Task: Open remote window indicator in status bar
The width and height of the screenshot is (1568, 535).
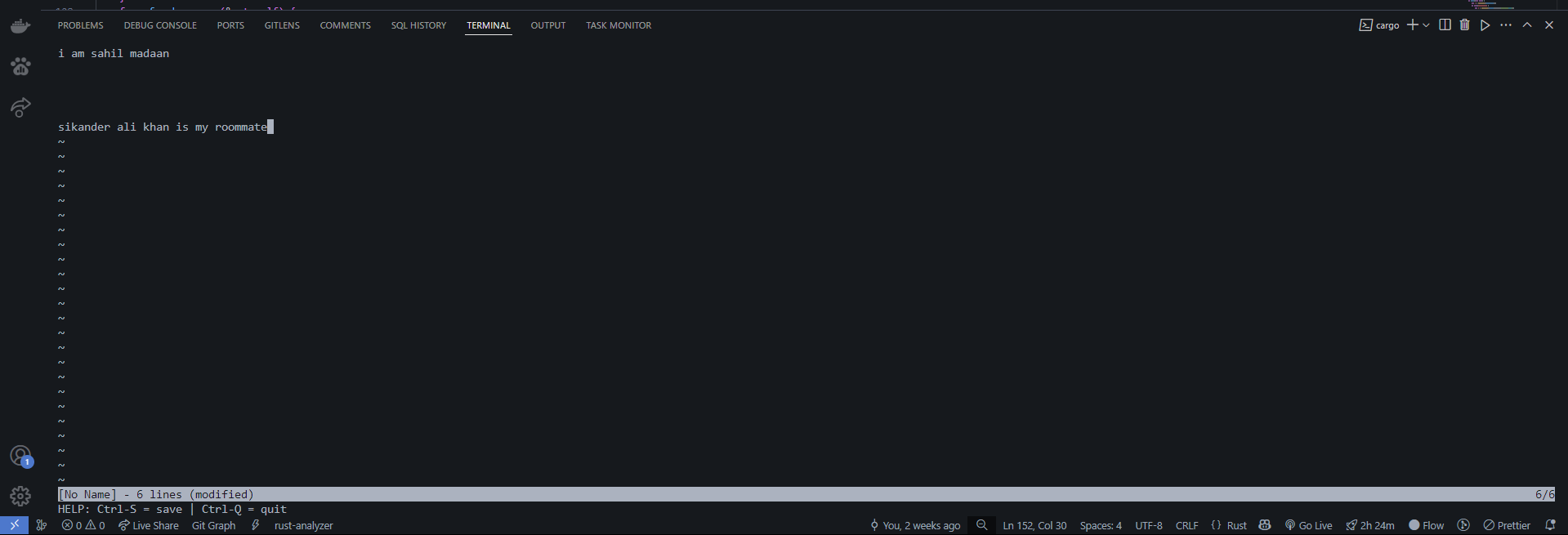Action: tap(14, 525)
